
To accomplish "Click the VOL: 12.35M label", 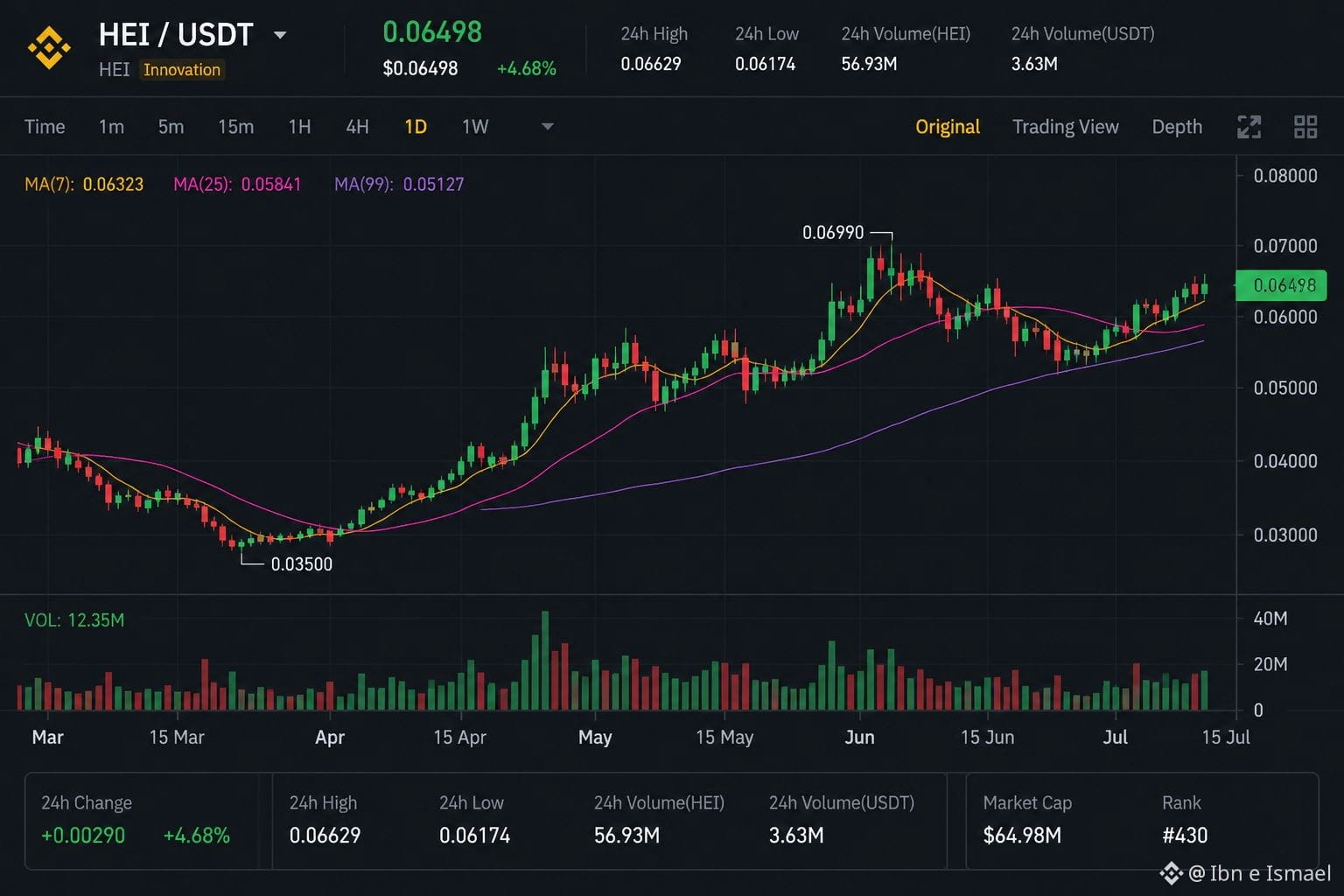I will click(x=74, y=620).
